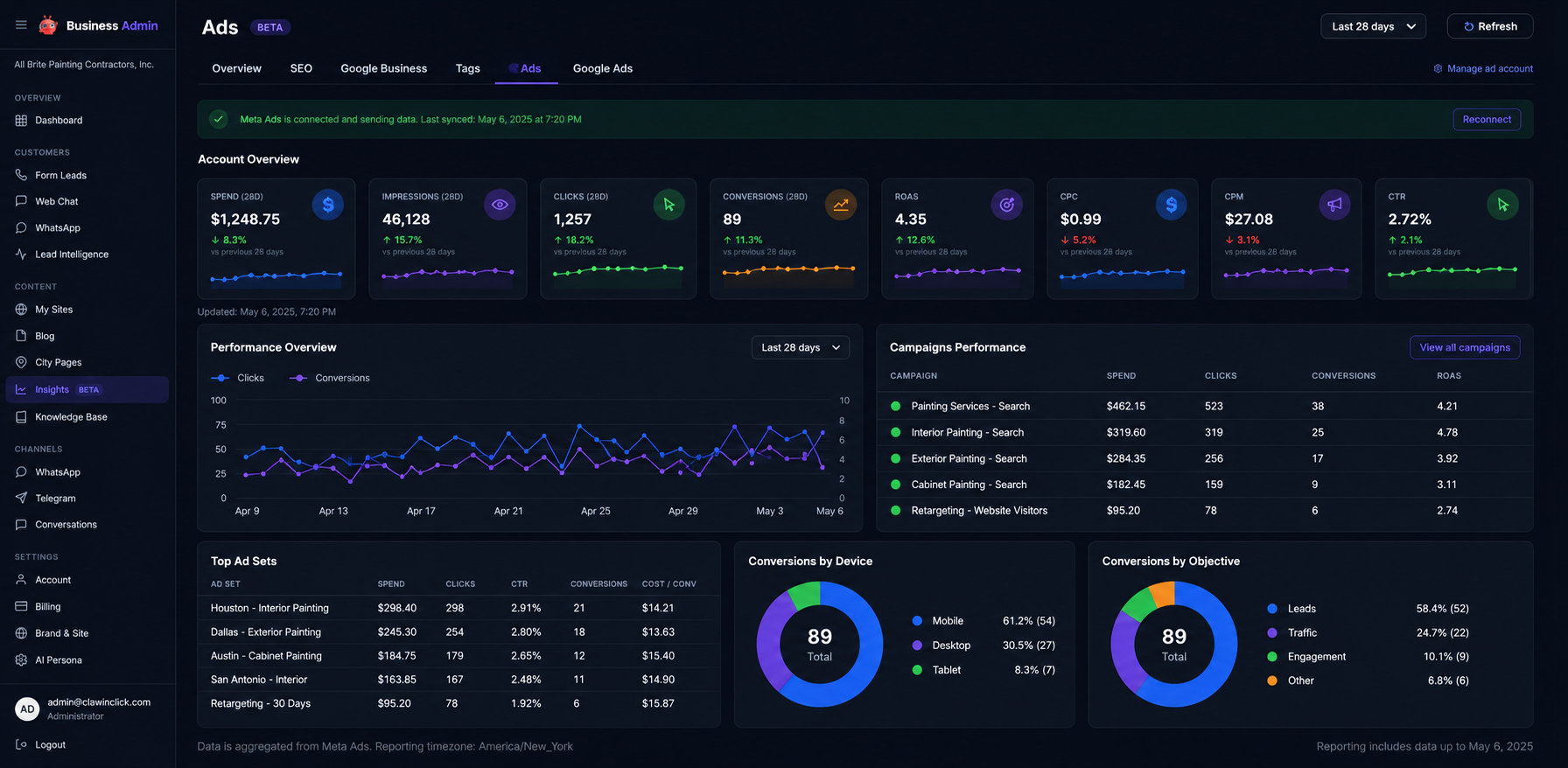Click the Dashboard grid icon in sidebar

click(x=21, y=121)
